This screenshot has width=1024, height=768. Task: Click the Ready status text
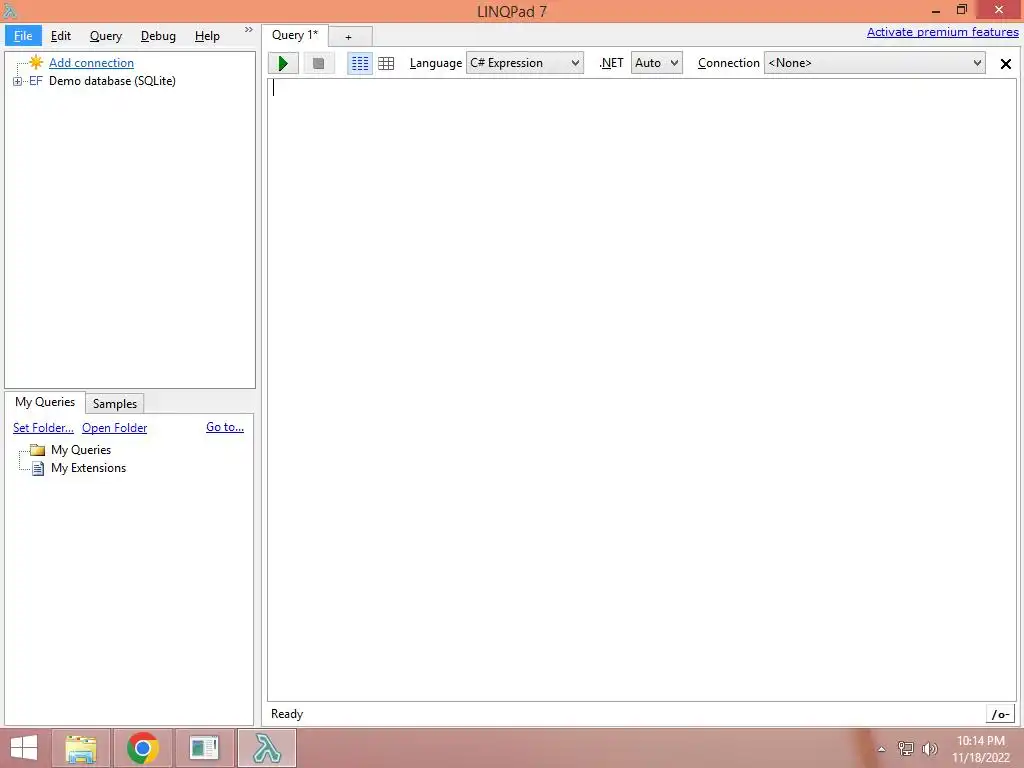(x=287, y=714)
